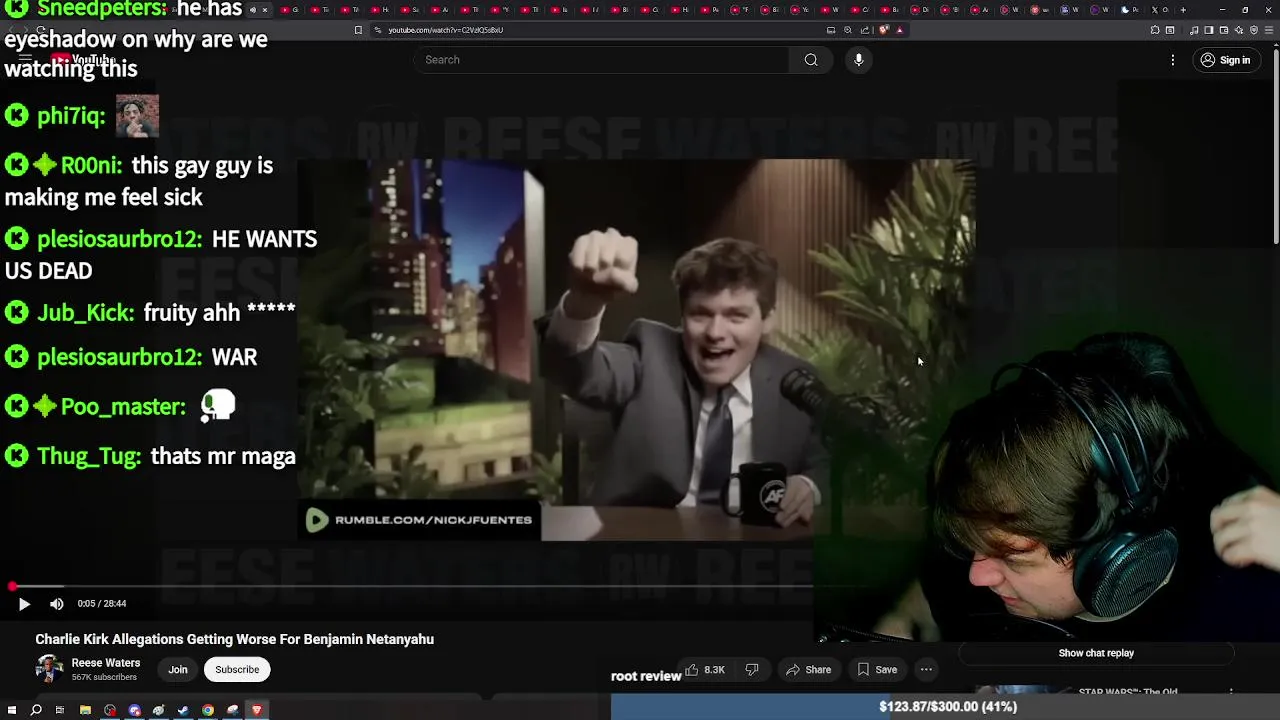Open Task View on taskbar
1280x720 pixels.
click(60, 710)
